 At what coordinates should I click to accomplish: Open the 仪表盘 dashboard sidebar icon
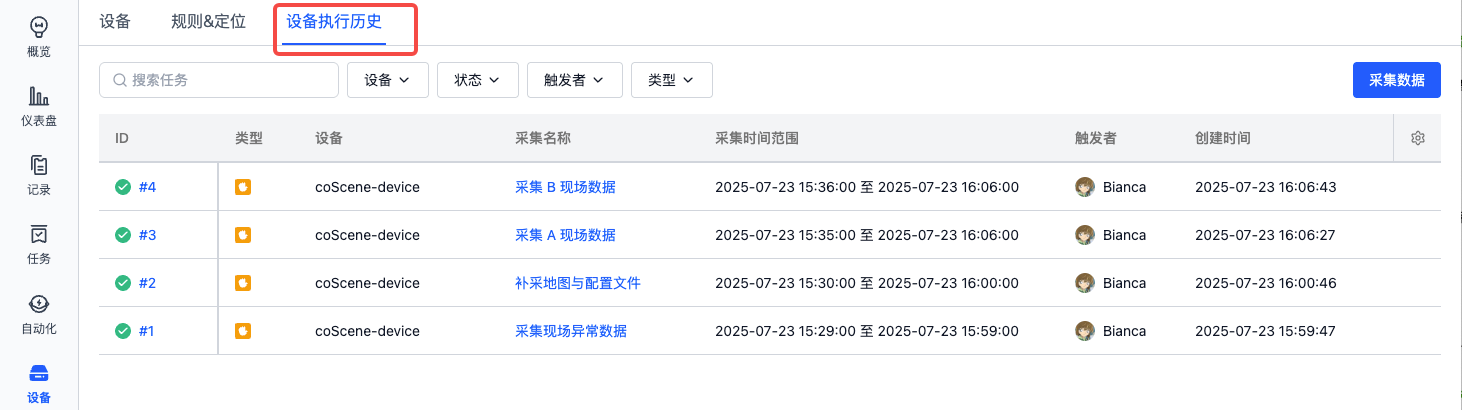(39, 96)
